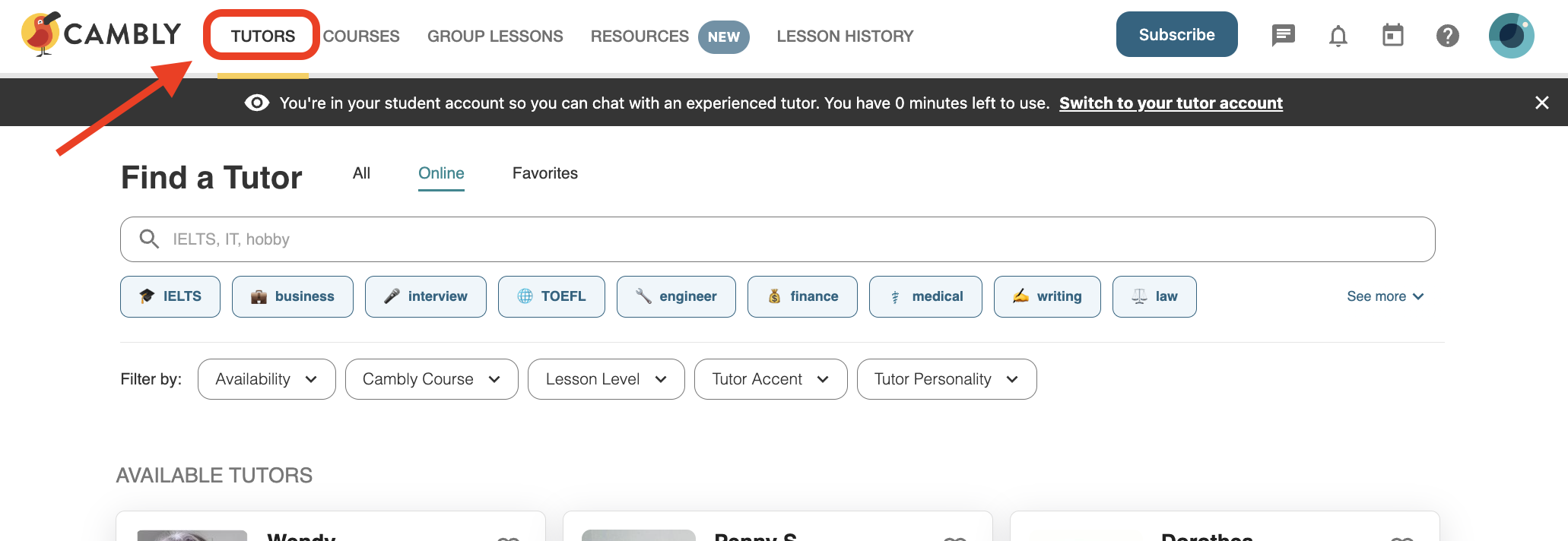
Task: Click the Subscribe button
Action: pos(1176,34)
